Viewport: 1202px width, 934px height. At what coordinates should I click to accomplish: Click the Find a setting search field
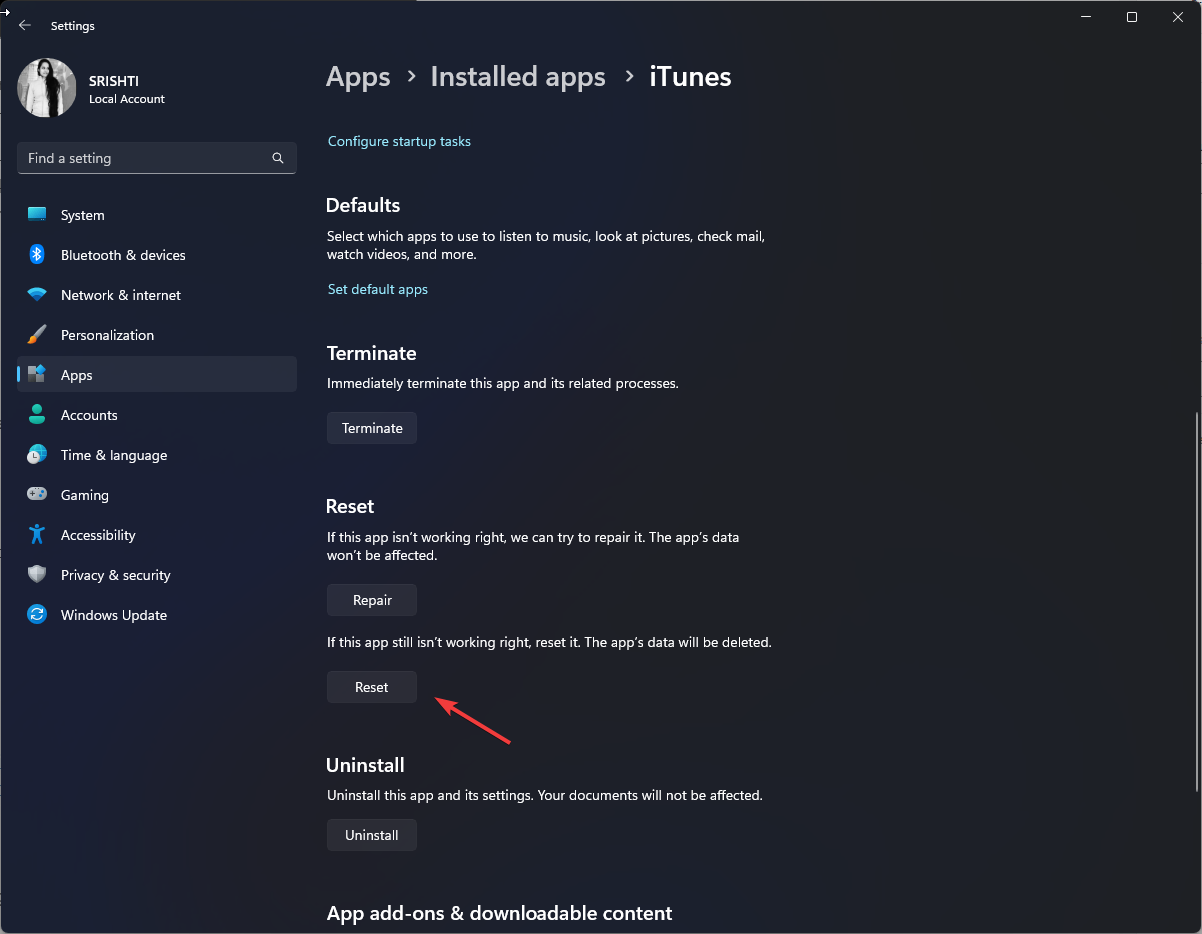(x=156, y=157)
